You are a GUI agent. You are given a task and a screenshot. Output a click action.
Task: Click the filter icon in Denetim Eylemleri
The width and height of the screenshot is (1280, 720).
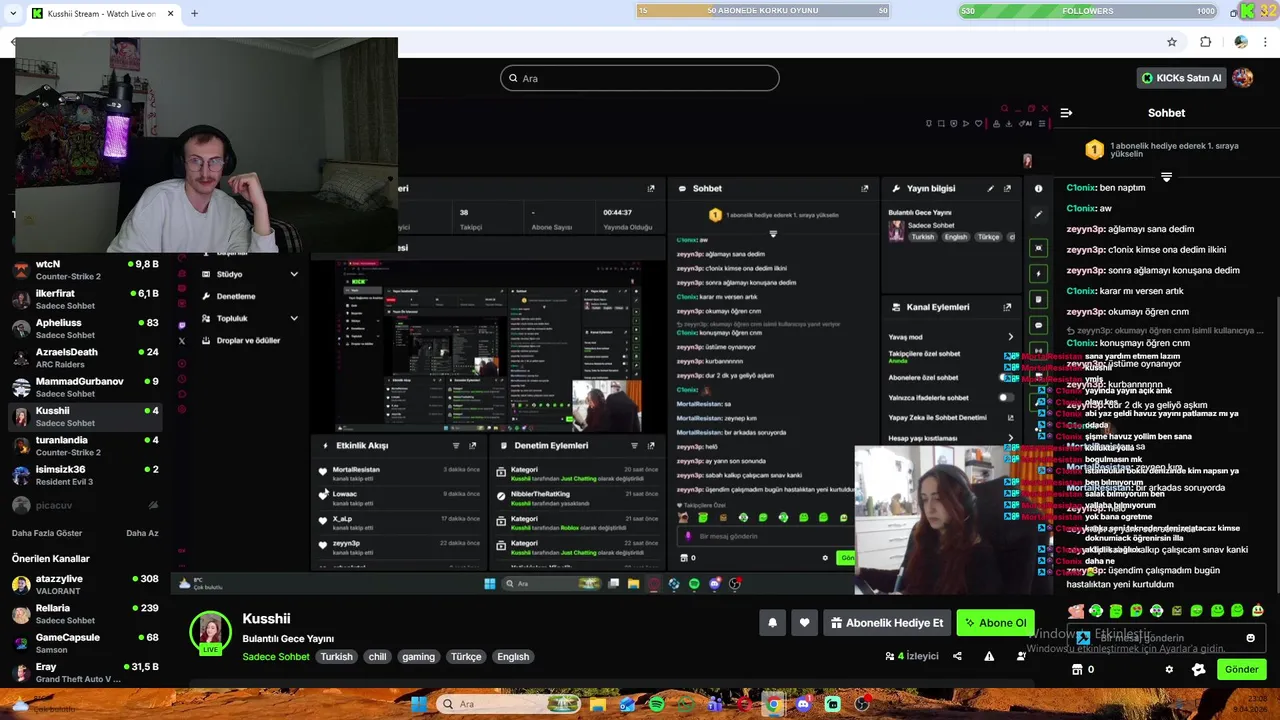634,446
